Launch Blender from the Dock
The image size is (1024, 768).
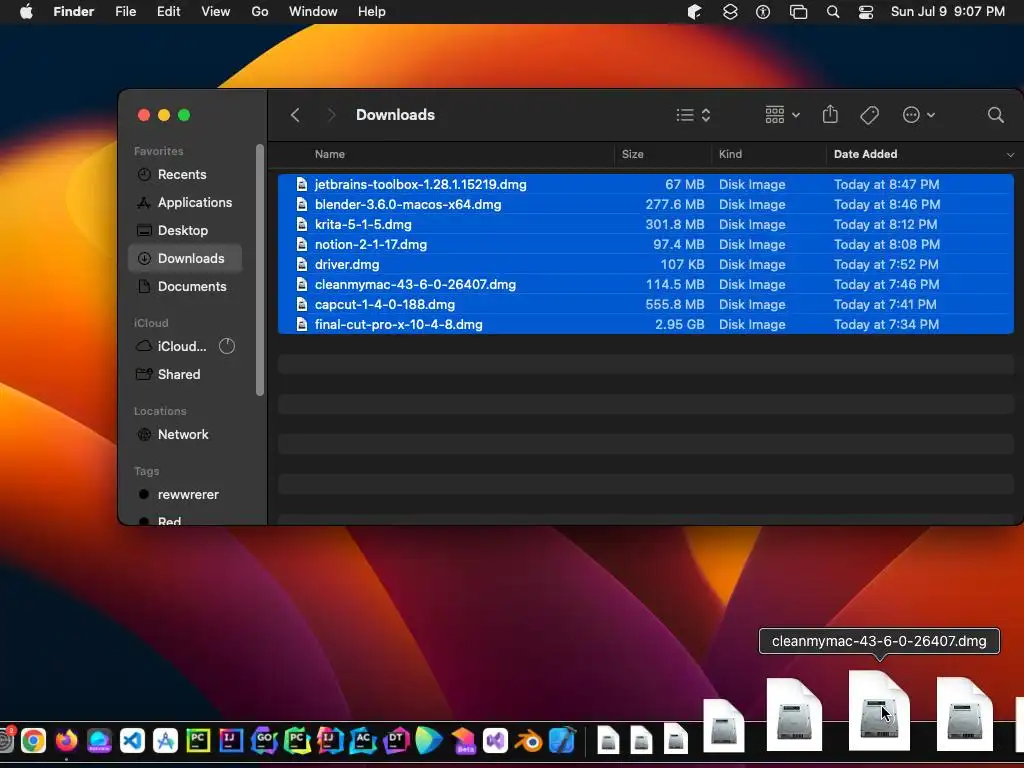pos(528,741)
